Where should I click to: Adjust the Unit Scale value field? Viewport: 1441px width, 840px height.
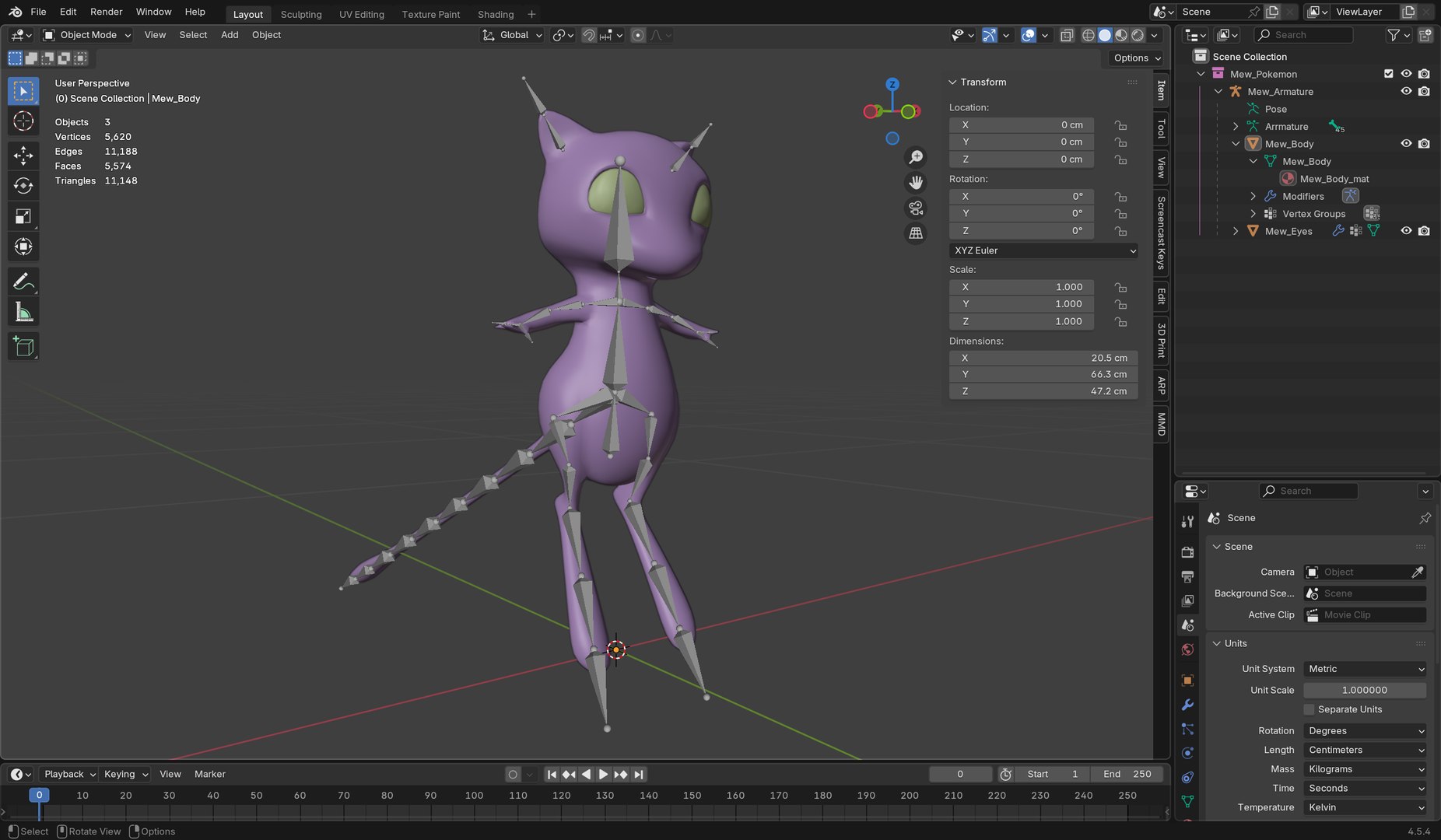pos(1365,690)
